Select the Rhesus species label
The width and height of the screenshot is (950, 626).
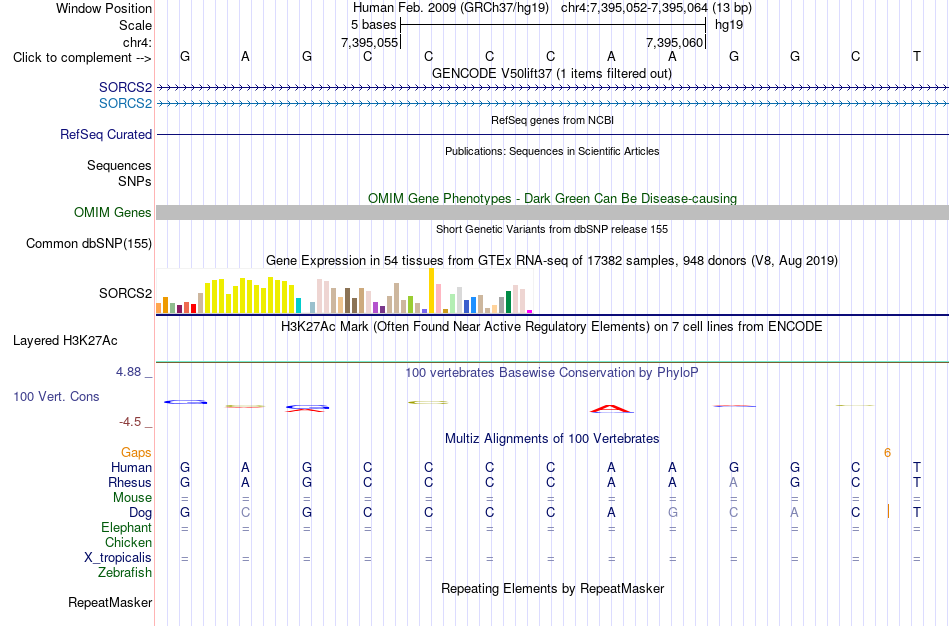pos(130,482)
